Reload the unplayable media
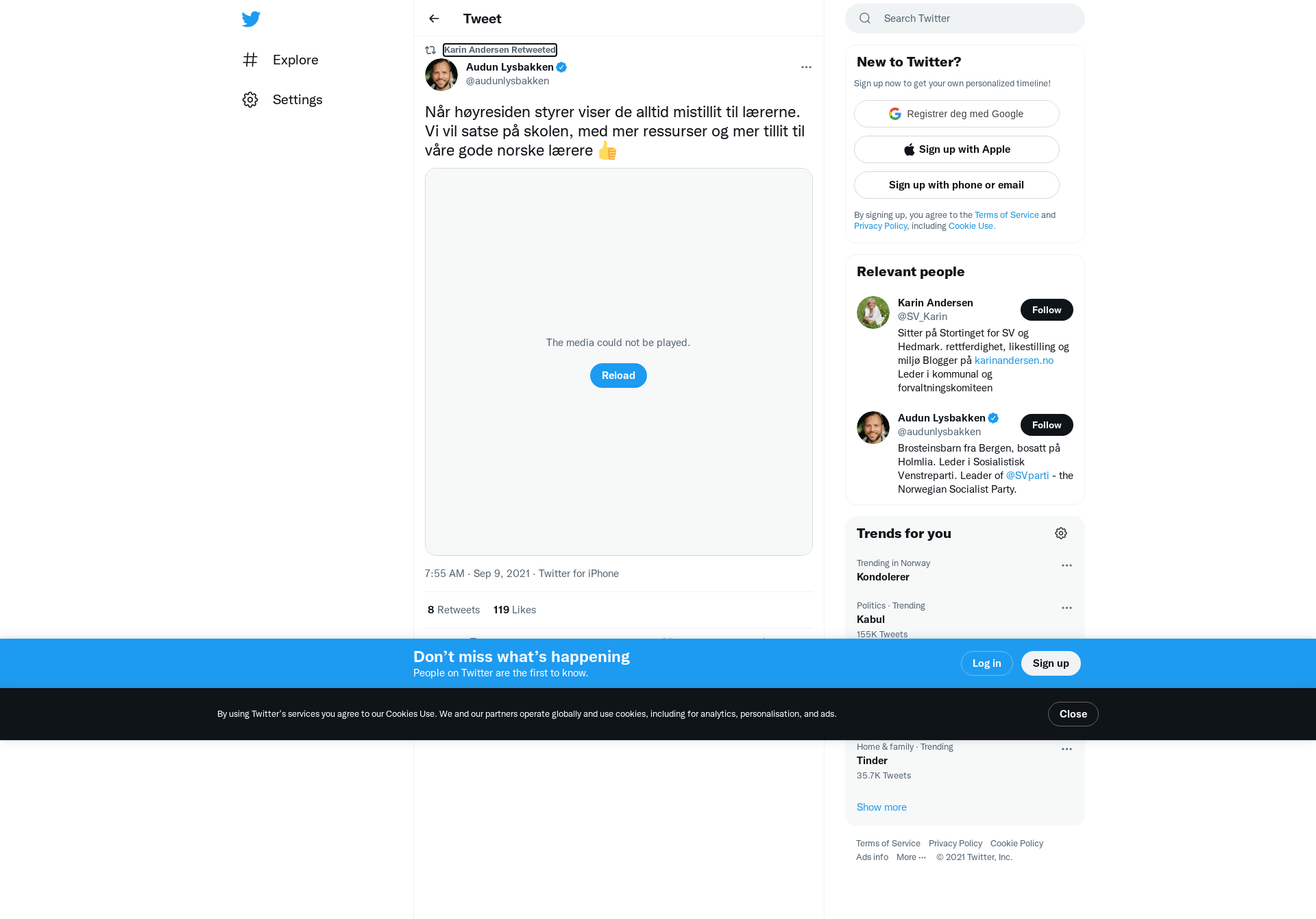This screenshot has width=1316, height=919. point(618,376)
